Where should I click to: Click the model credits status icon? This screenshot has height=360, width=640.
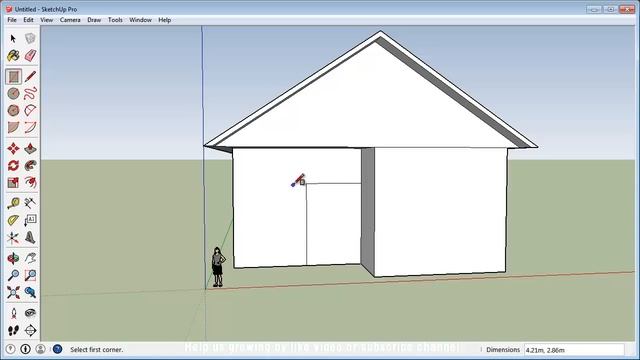[25, 349]
